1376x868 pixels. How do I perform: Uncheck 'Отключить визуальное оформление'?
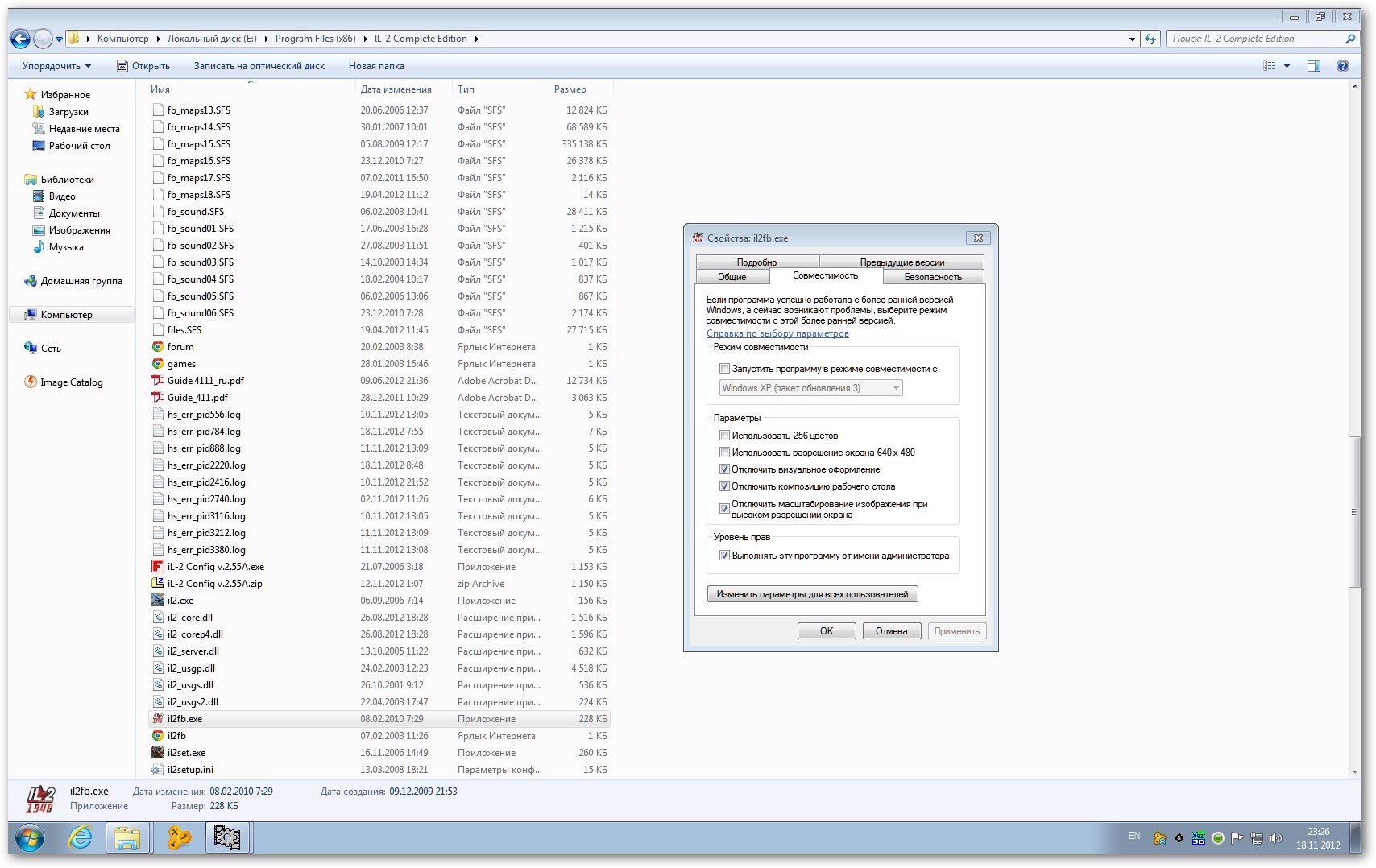tap(724, 469)
